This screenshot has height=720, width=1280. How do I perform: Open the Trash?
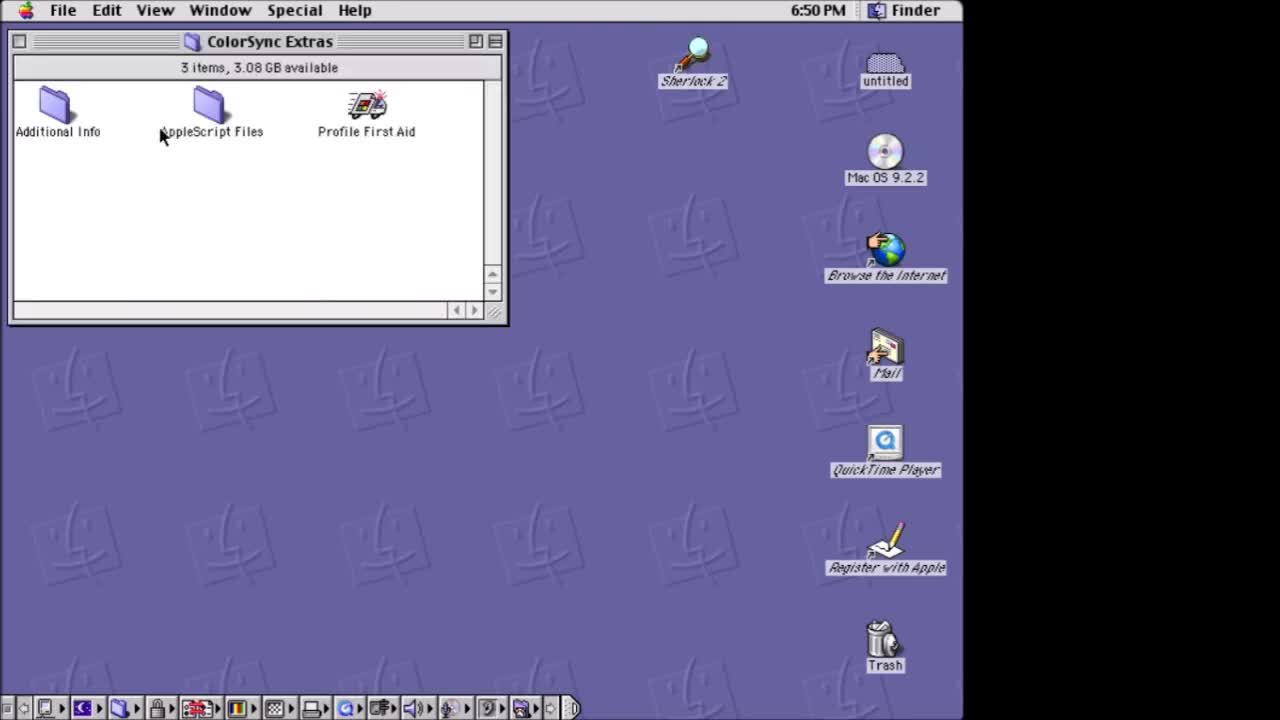coord(883,638)
